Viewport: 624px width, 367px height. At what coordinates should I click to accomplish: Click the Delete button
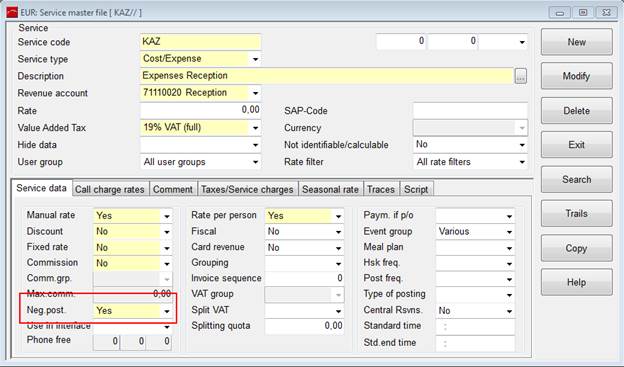pyautogui.click(x=576, y=111)
